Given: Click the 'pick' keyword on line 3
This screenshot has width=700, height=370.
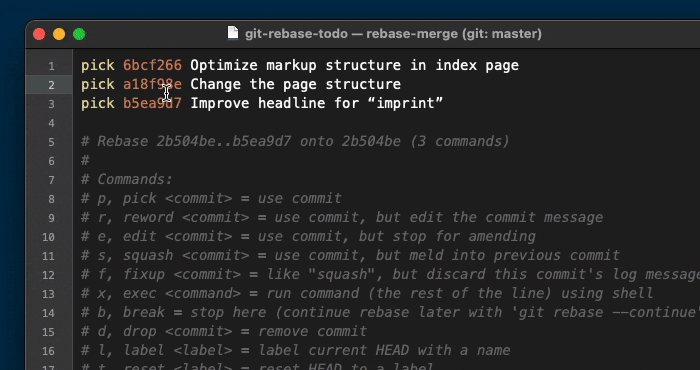Looking at the screenshot, I should 98,103.
